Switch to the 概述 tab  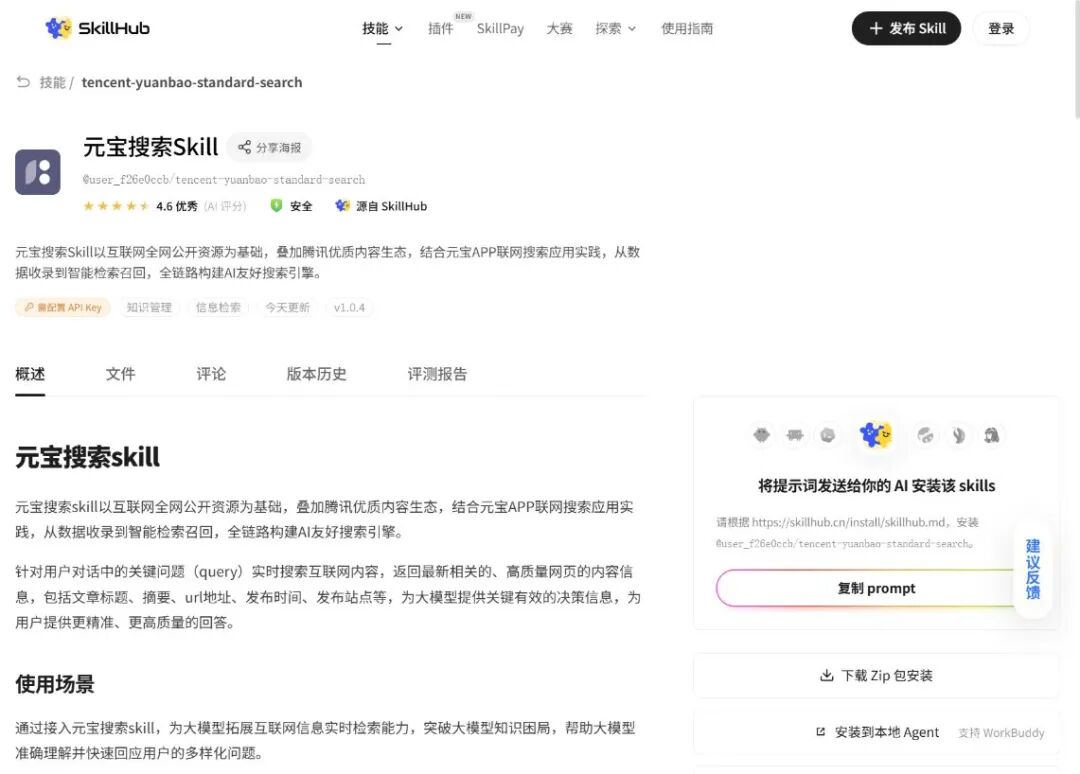(x=30, y=374)
